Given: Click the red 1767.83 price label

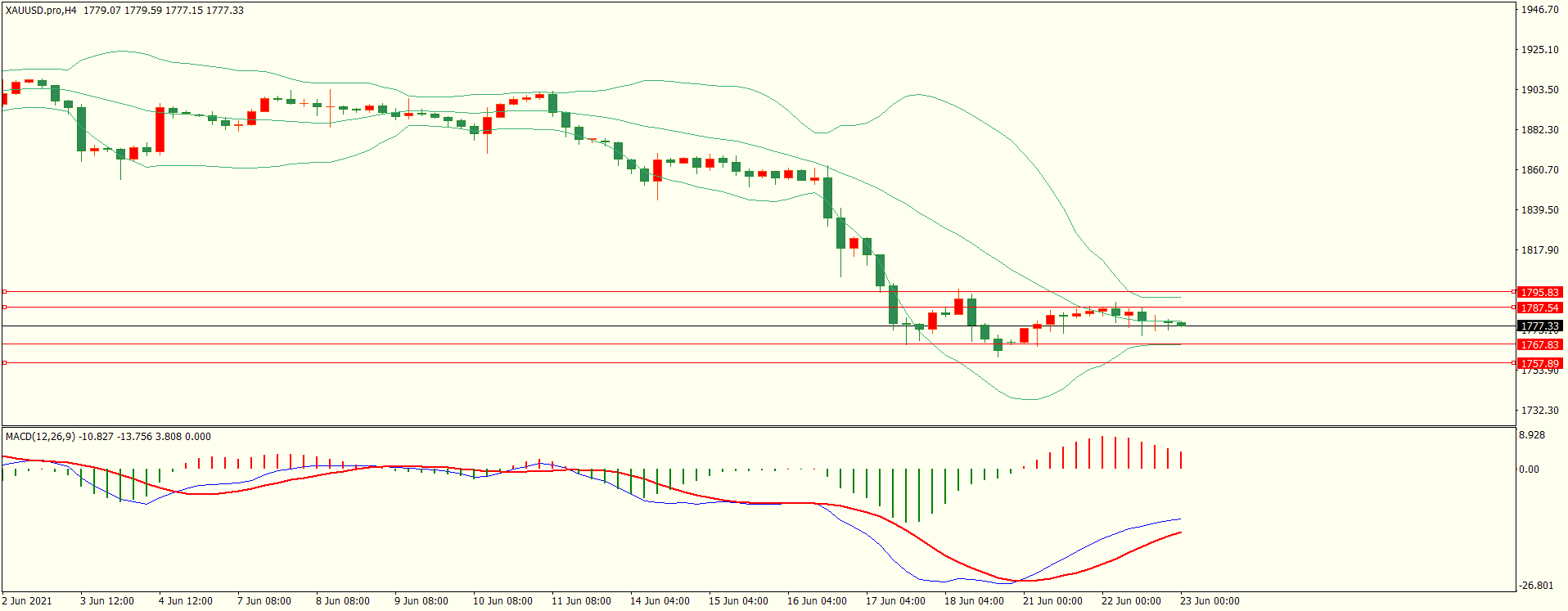Looking at the screenshot, I should tap(1539, 345).
